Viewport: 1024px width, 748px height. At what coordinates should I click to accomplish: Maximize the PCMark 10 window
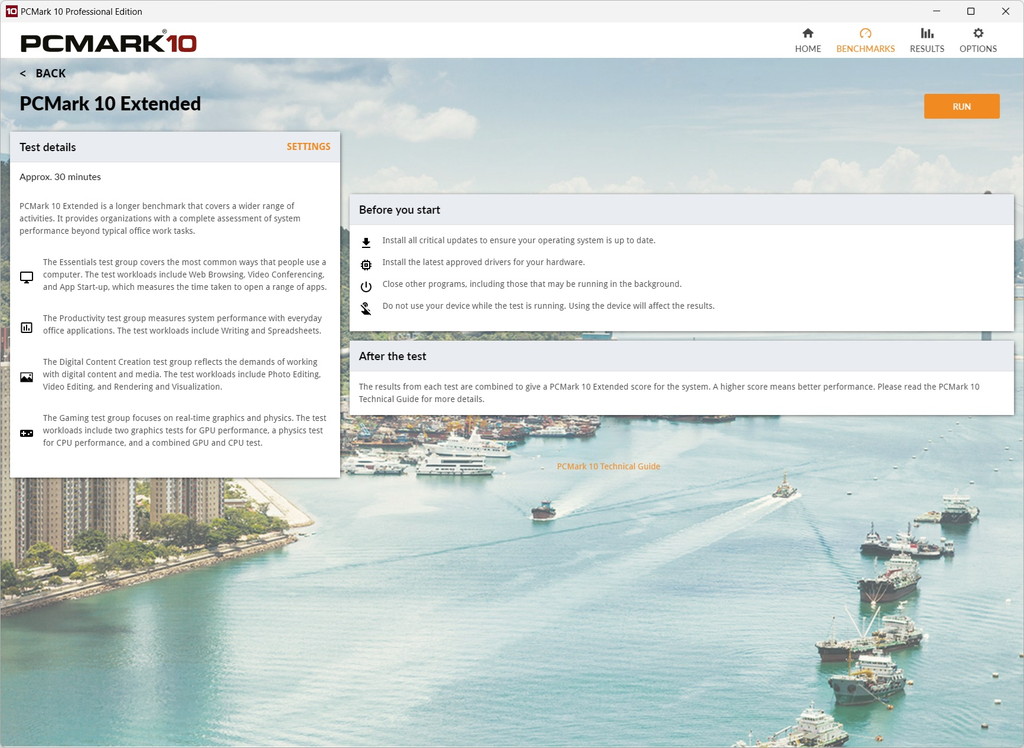click(x=971, y=11)
